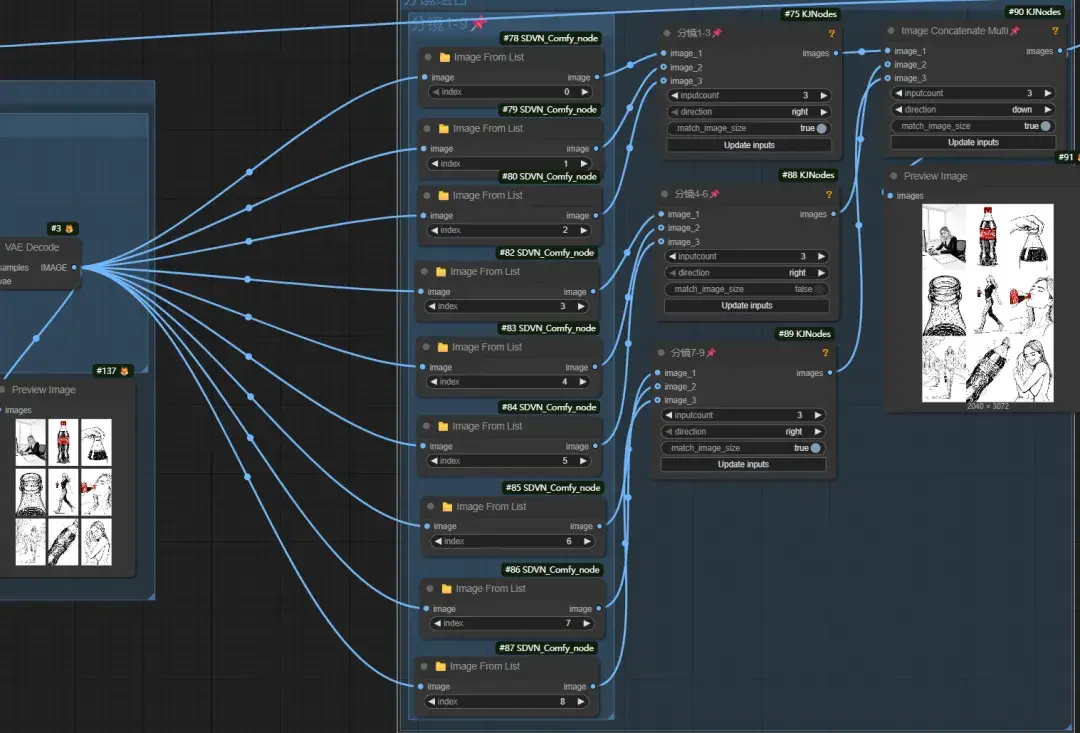Click the images input port of Preview Image #91
Image resolution: width=1080 pixels, height=733 pixels.
pos(889,196)
